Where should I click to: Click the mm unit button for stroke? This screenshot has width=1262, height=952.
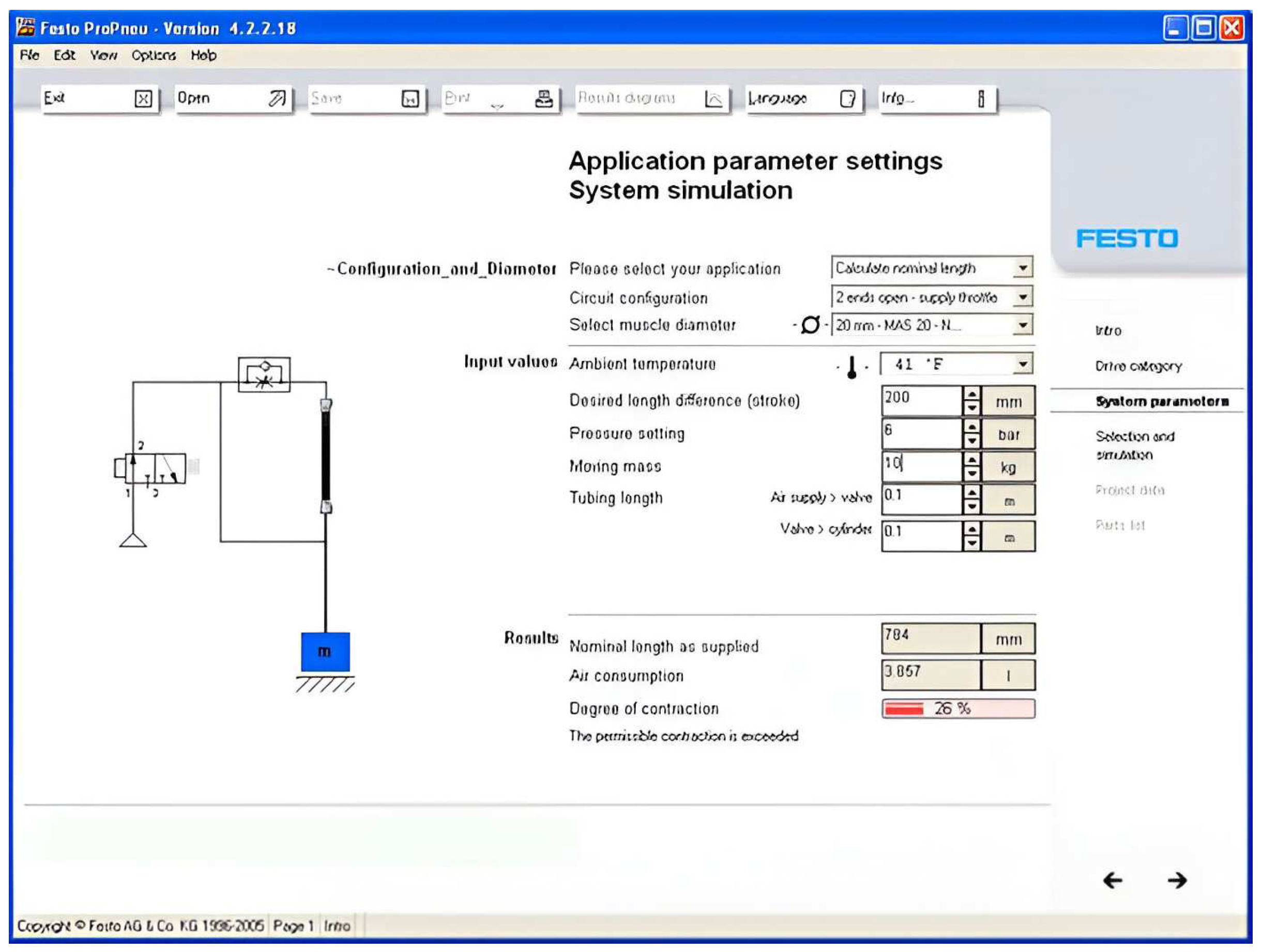point(1008,401)
